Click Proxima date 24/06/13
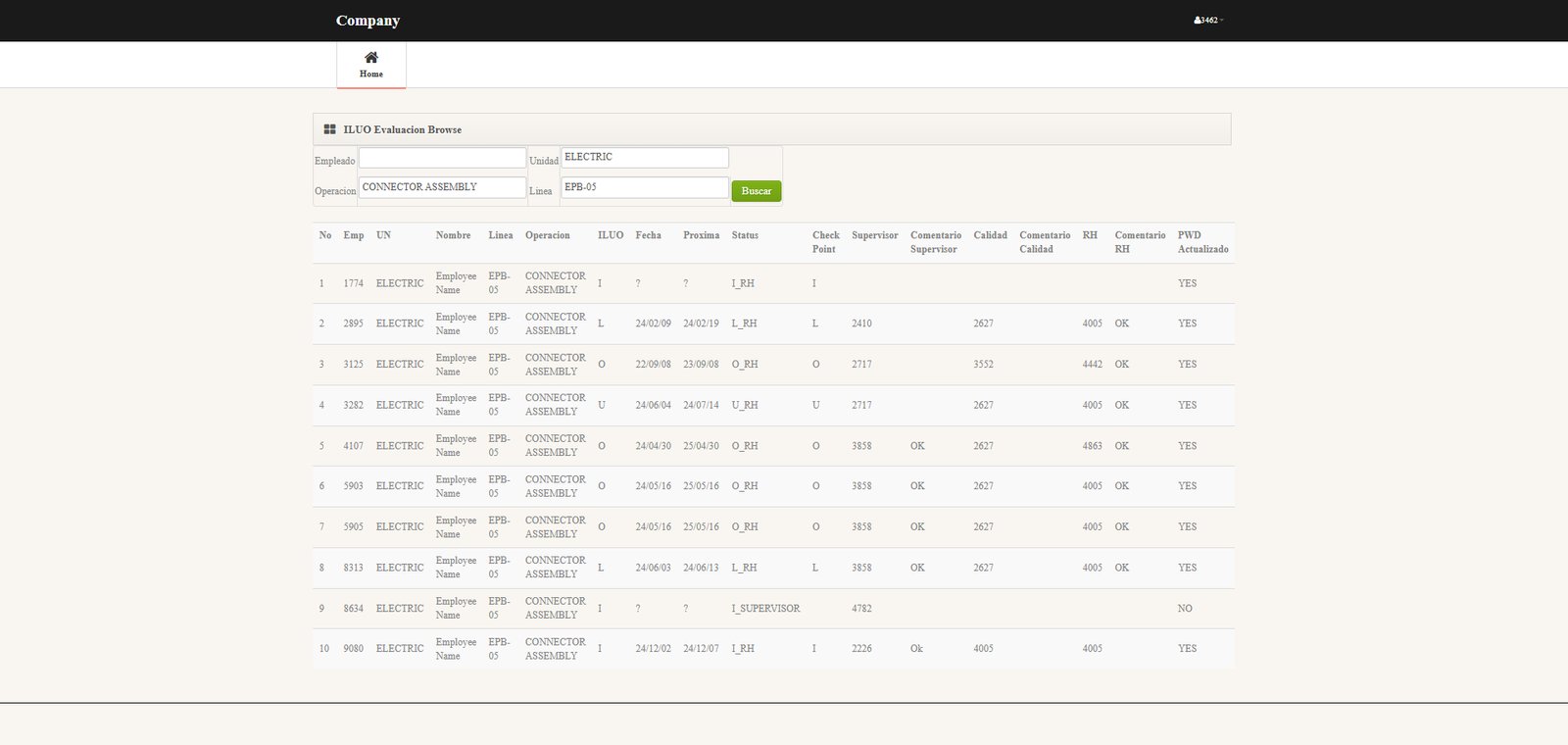The height and width of the screenshot is (745, 1568). click(x=701, y=568)
